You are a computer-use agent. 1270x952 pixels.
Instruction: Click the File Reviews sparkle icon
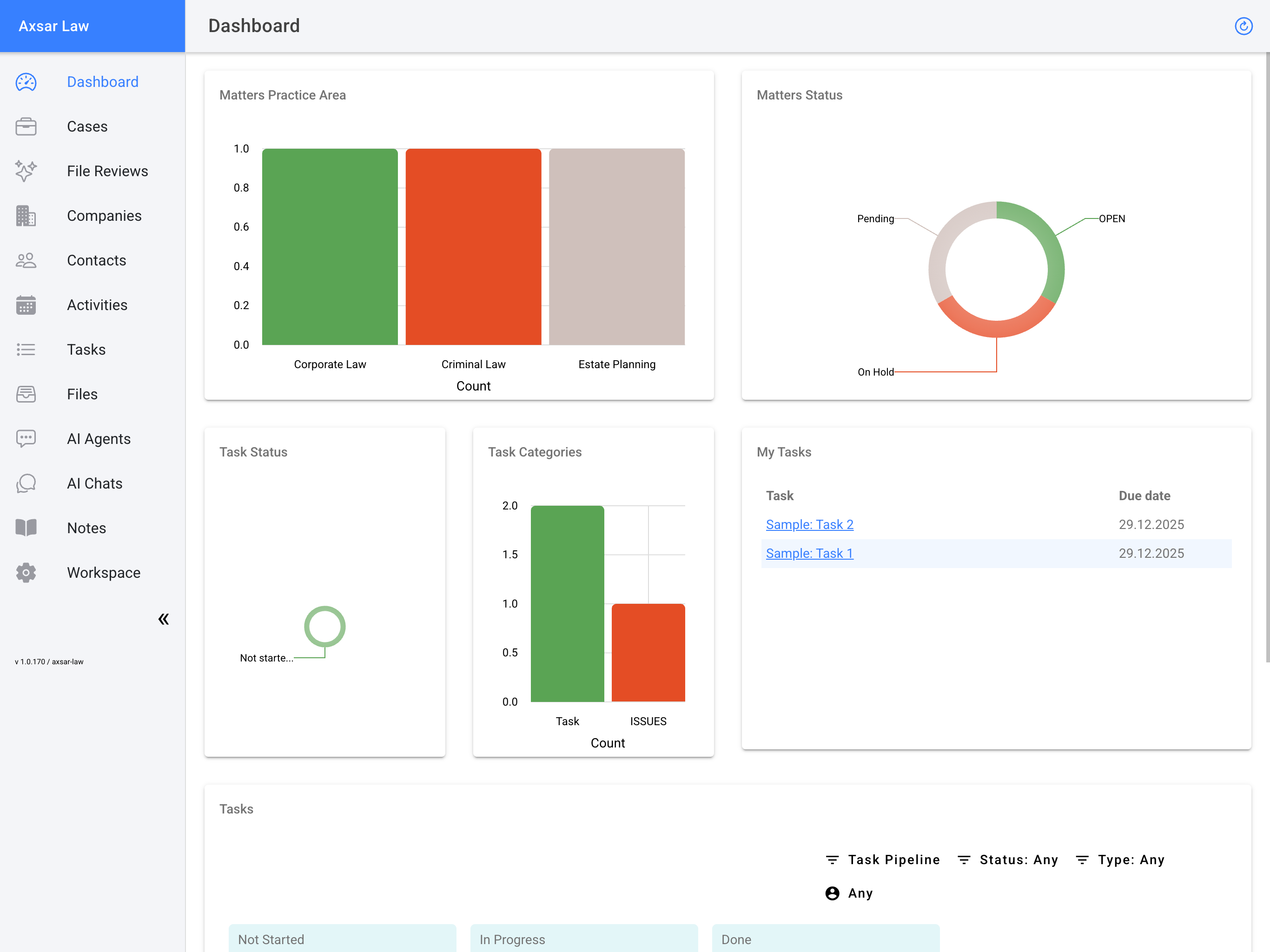[x=26, y=171]
